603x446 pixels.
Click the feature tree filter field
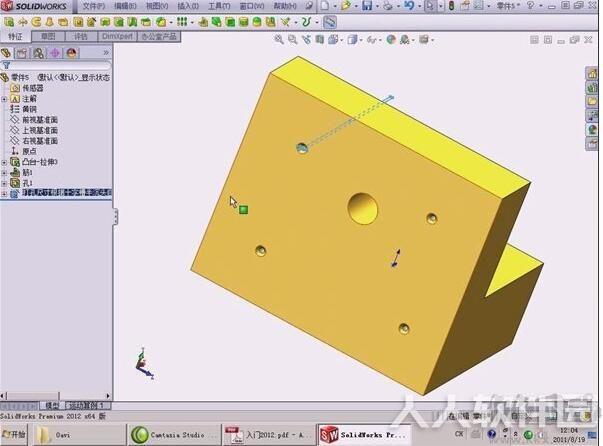point(56,65)
